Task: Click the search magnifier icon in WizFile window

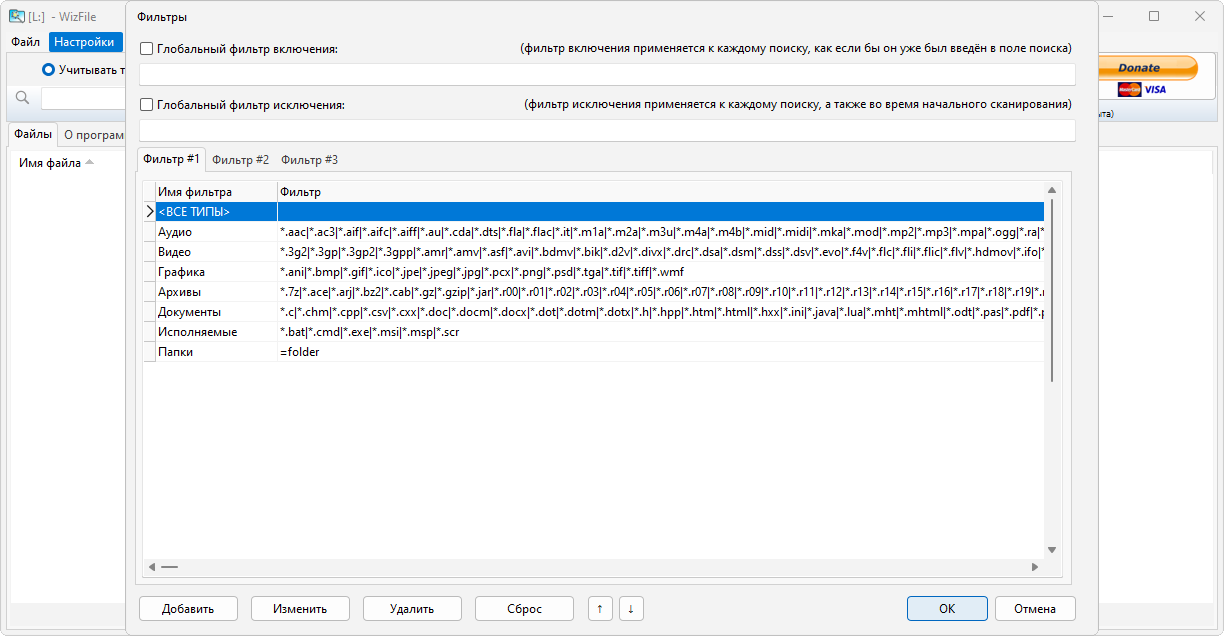Action: 23,97
